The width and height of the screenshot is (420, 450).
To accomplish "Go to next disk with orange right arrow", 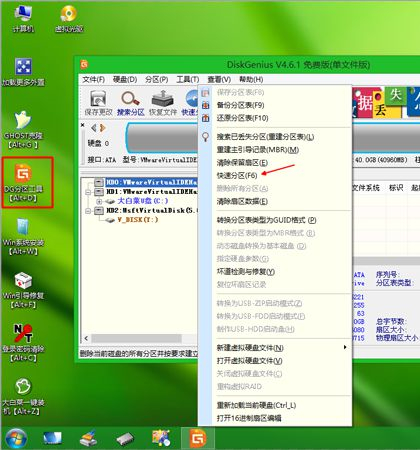I will point(102,128).
